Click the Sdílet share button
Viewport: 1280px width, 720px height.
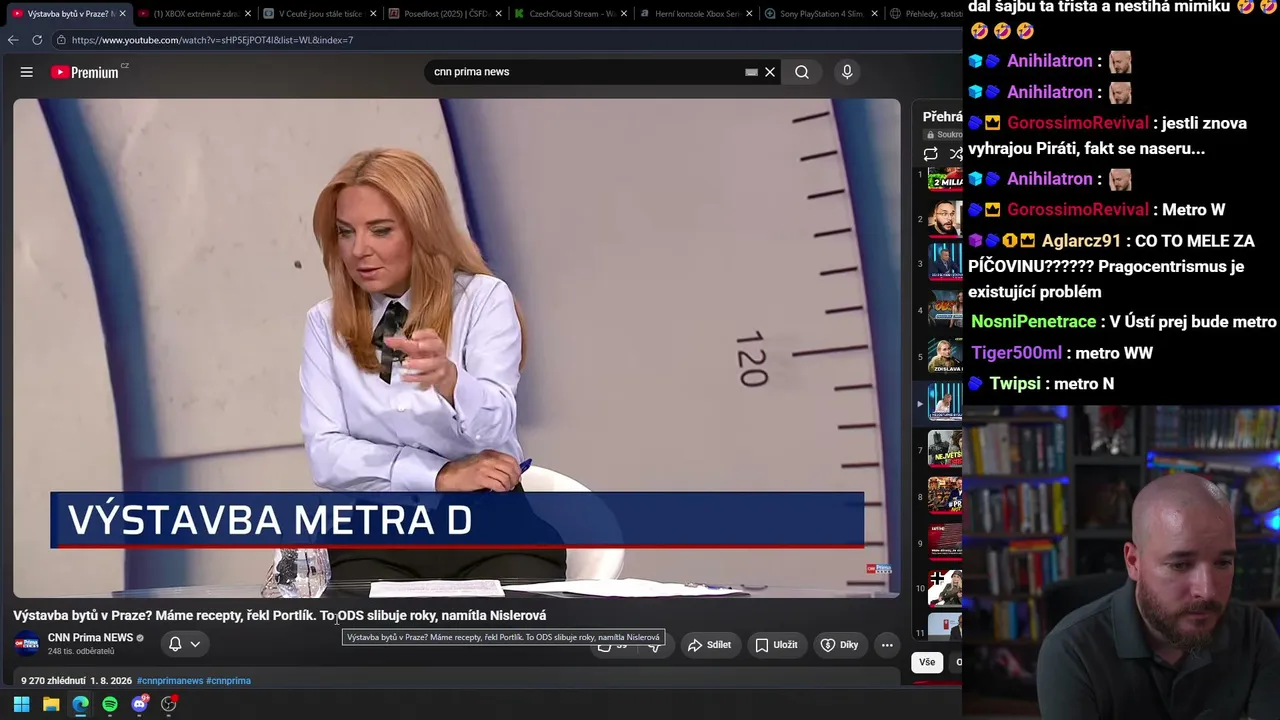tap(710, 645)
